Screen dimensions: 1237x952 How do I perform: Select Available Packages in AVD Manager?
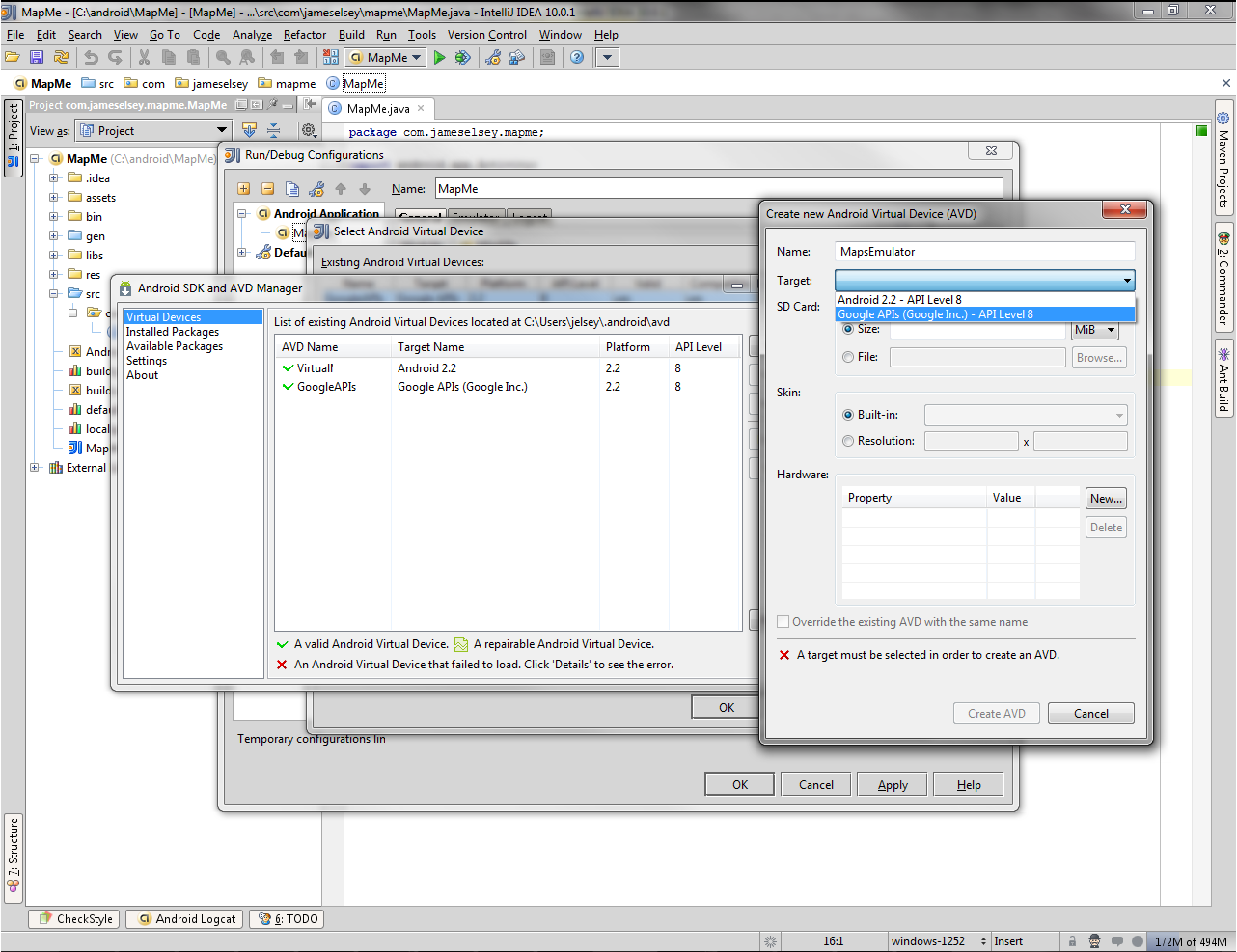(175, 346)
